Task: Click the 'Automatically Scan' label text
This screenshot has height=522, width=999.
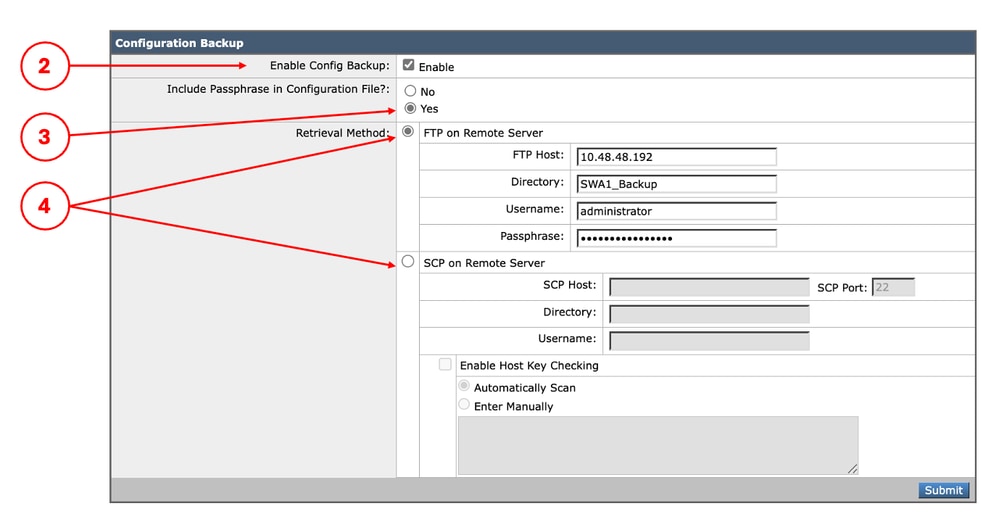Action: coord(524,388)
